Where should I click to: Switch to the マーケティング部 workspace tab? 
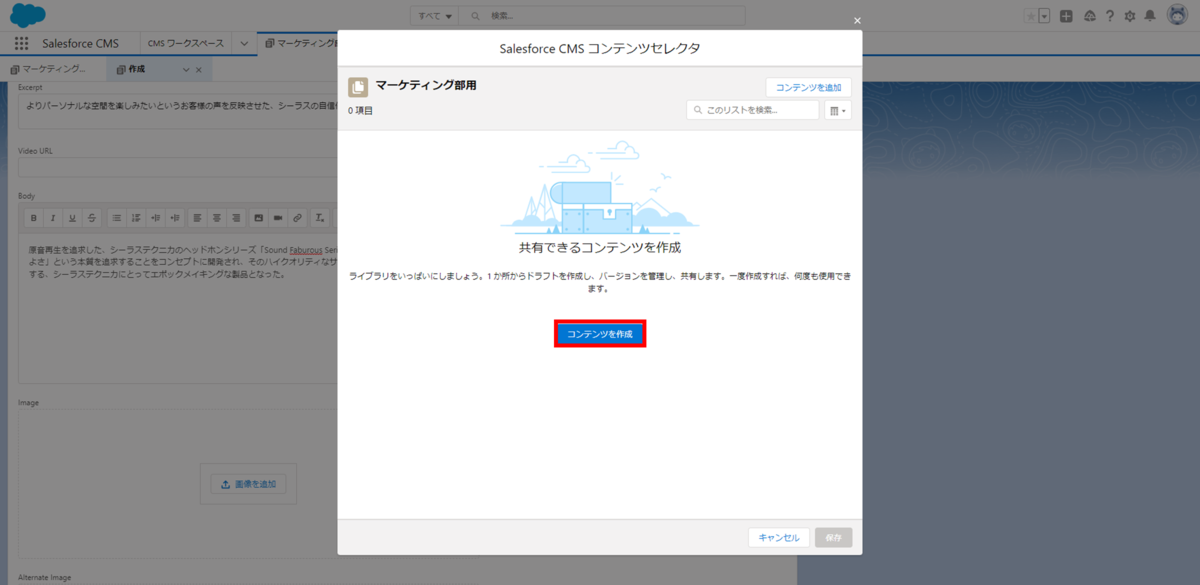300,44
